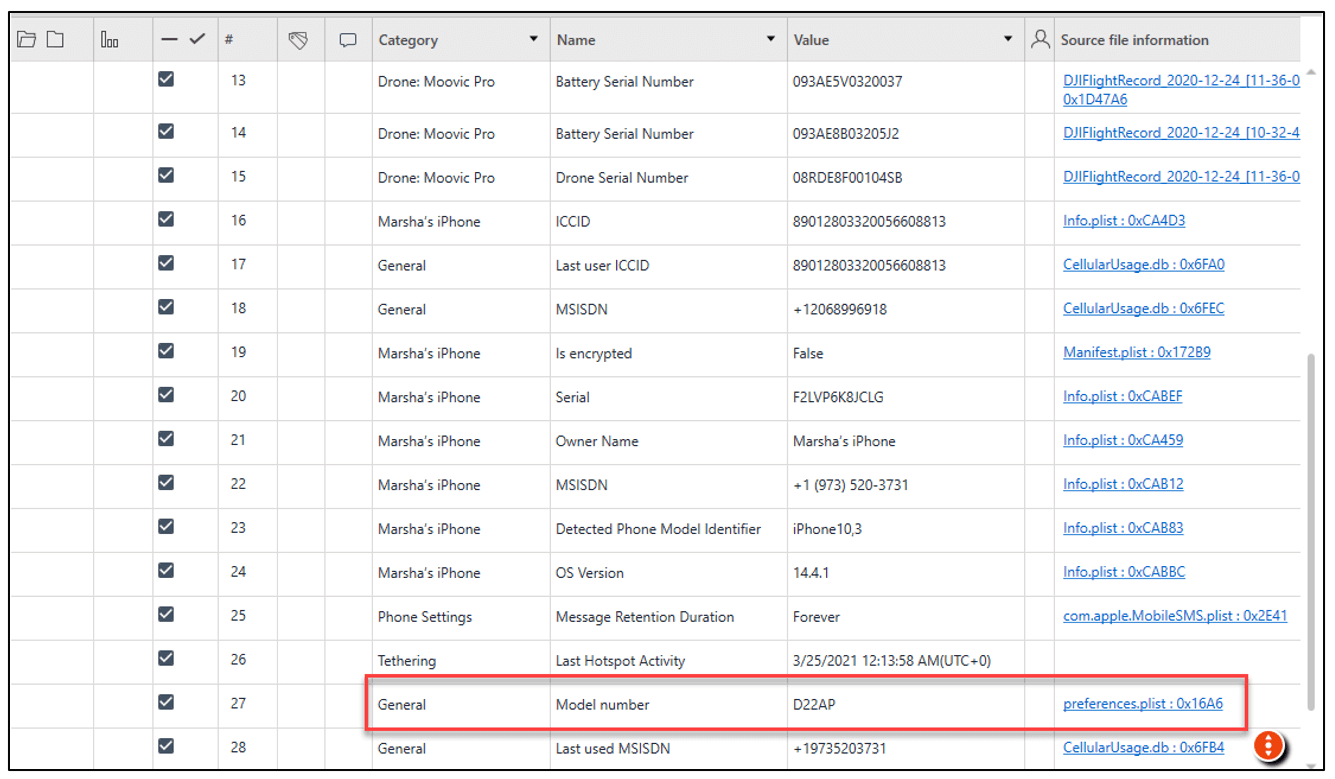The height and width of the screenshot is (779, 1335).
Task: Click the open folder icon in header
Action: coord(27,38)
